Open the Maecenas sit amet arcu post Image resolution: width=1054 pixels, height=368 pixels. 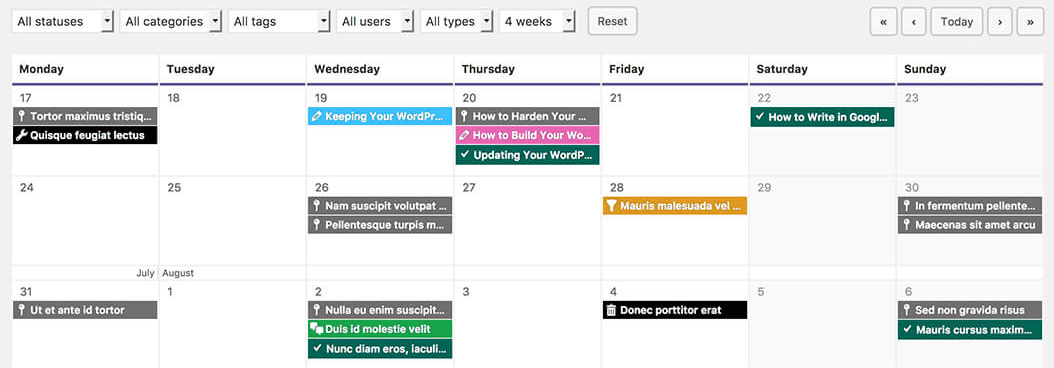(971, 224)
